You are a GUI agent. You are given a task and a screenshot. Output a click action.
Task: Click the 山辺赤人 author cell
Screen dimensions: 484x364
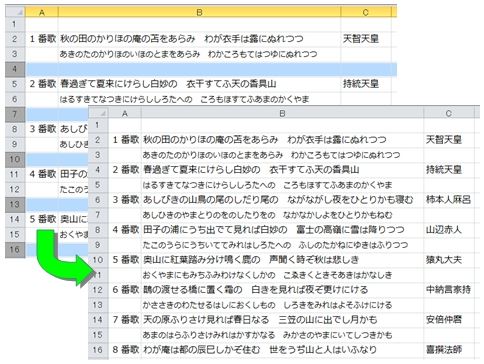[x=449, y=230]
